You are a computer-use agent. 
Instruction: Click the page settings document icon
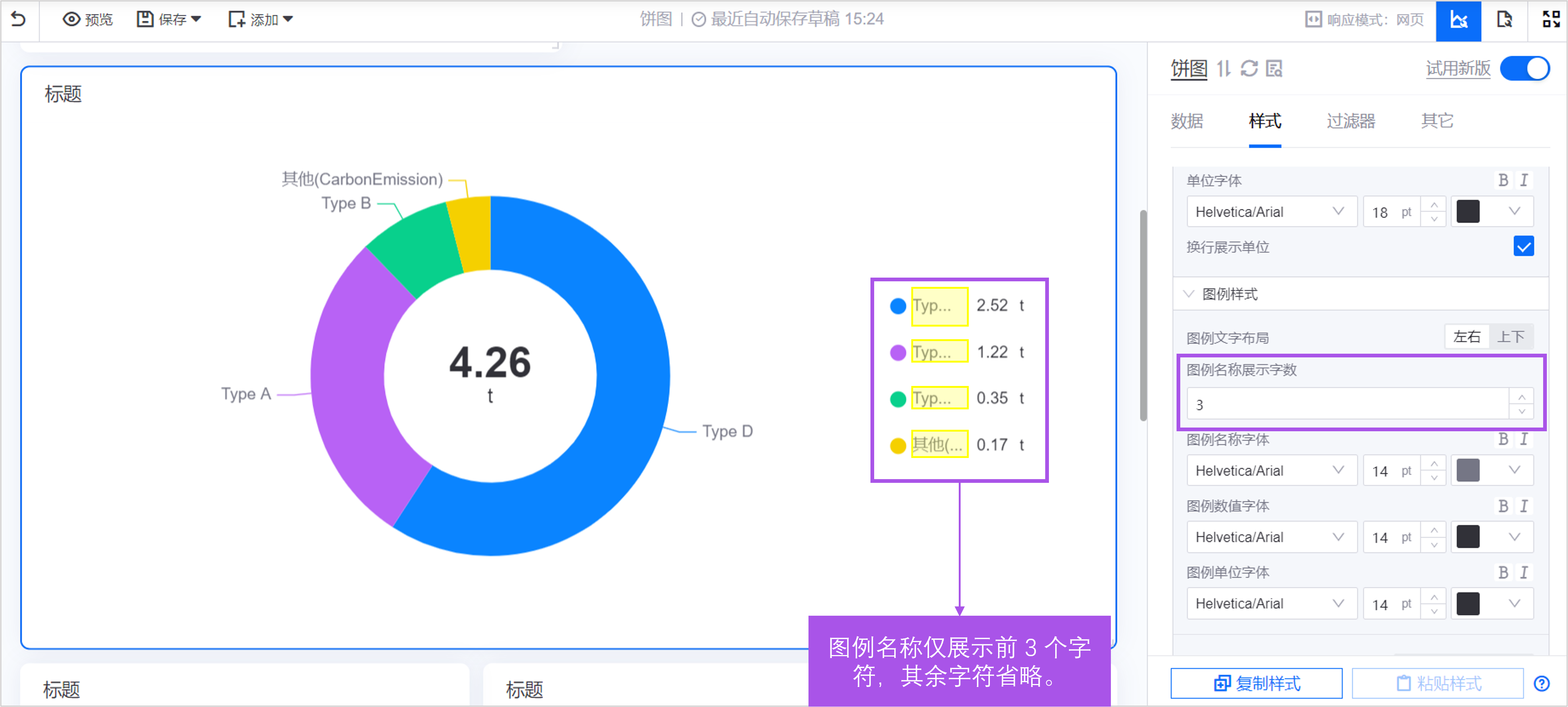(x=1503, y=20)
